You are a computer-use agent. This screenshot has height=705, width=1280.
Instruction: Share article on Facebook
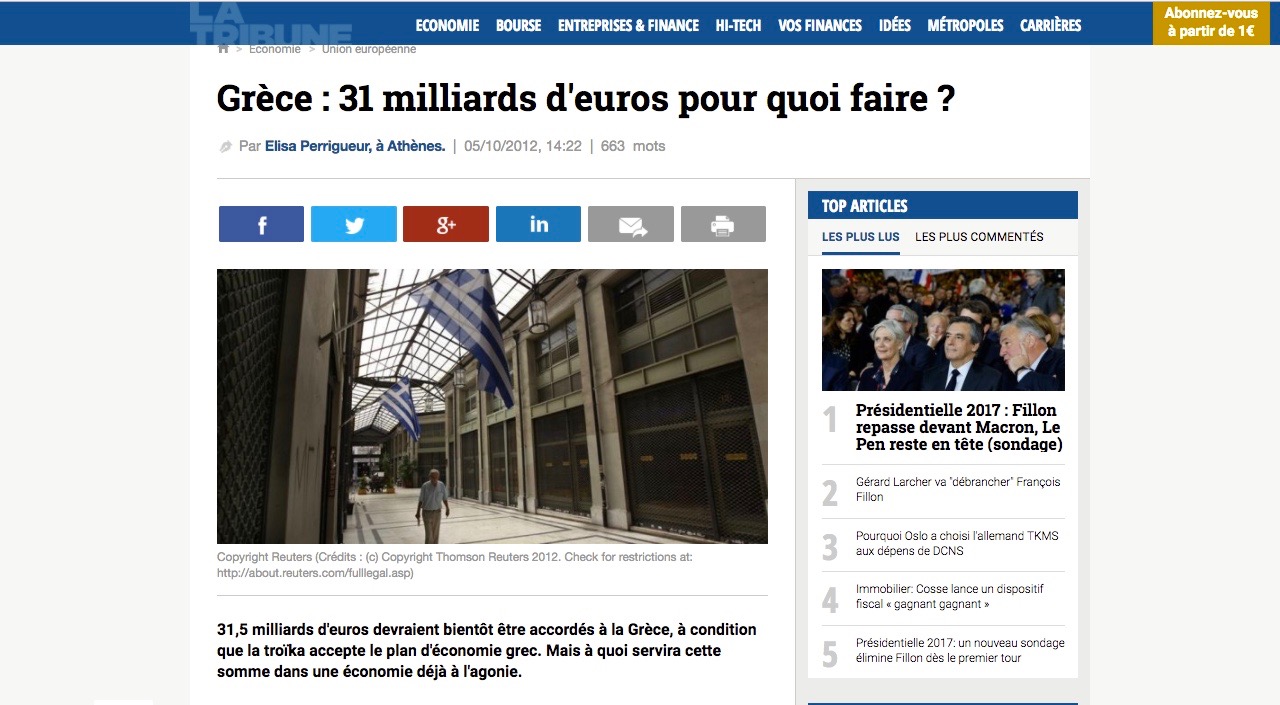[261, 224]
